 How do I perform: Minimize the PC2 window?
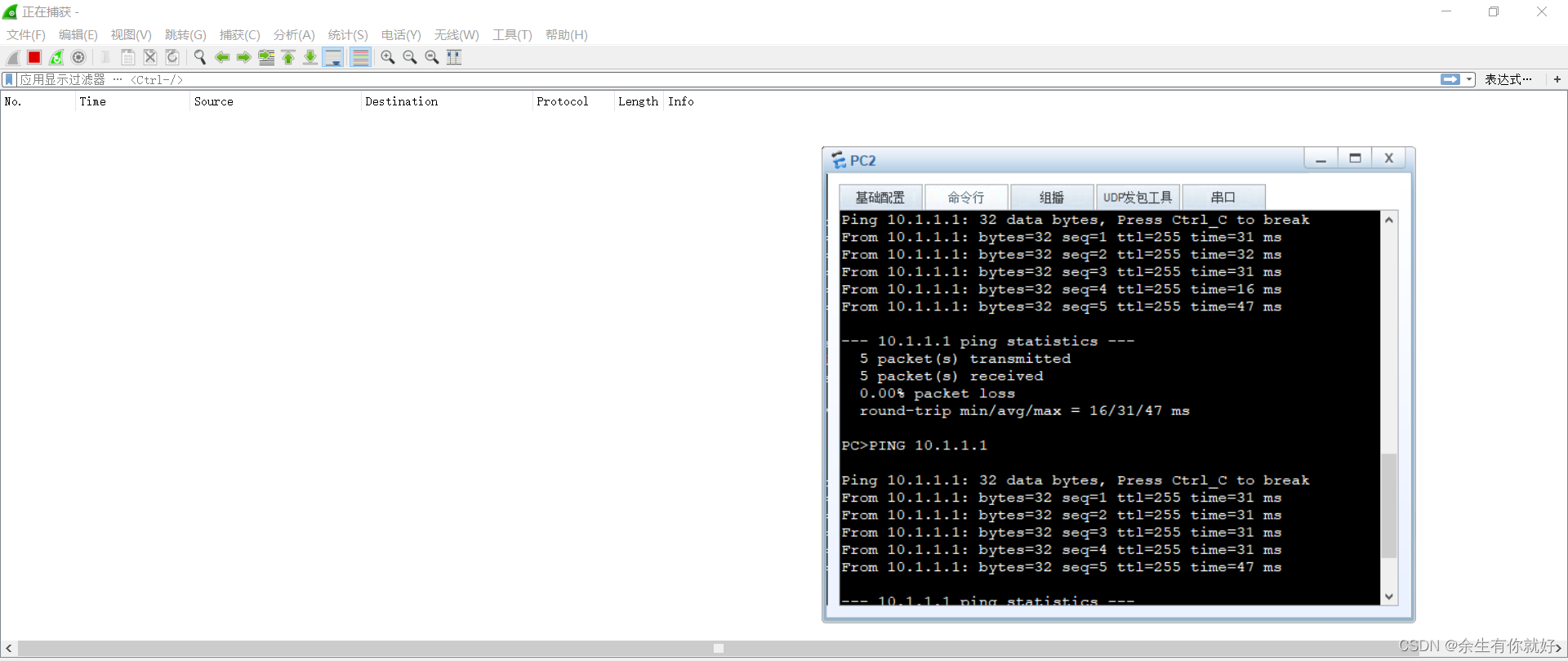tap(1321, 159)
